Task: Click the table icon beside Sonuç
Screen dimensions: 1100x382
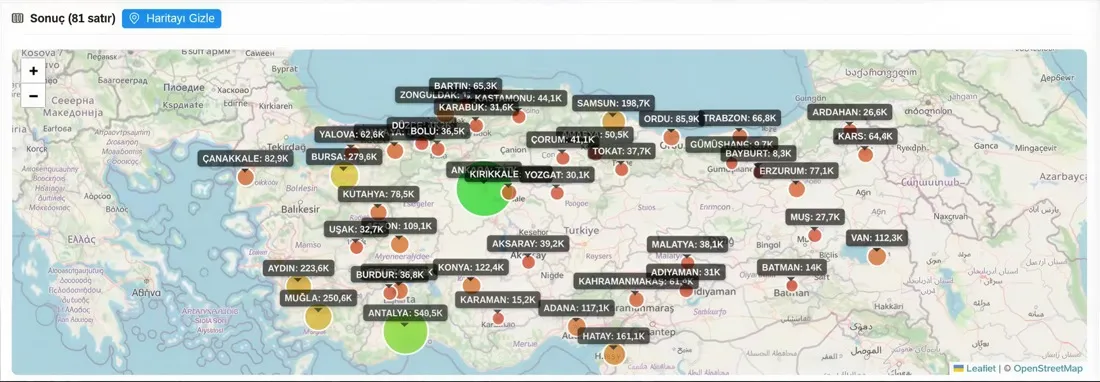Action: [18, 18]
